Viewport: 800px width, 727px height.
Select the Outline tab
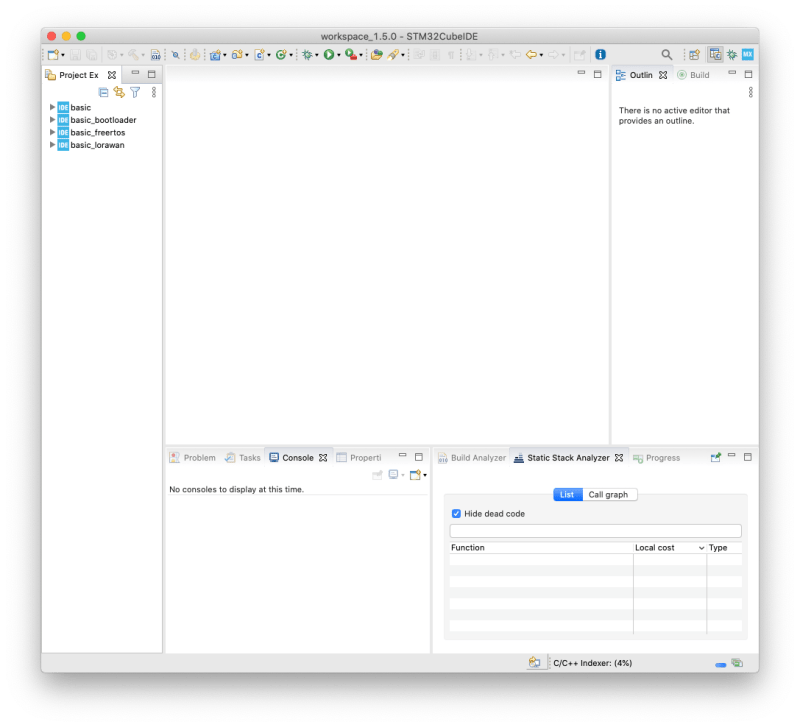635,75
